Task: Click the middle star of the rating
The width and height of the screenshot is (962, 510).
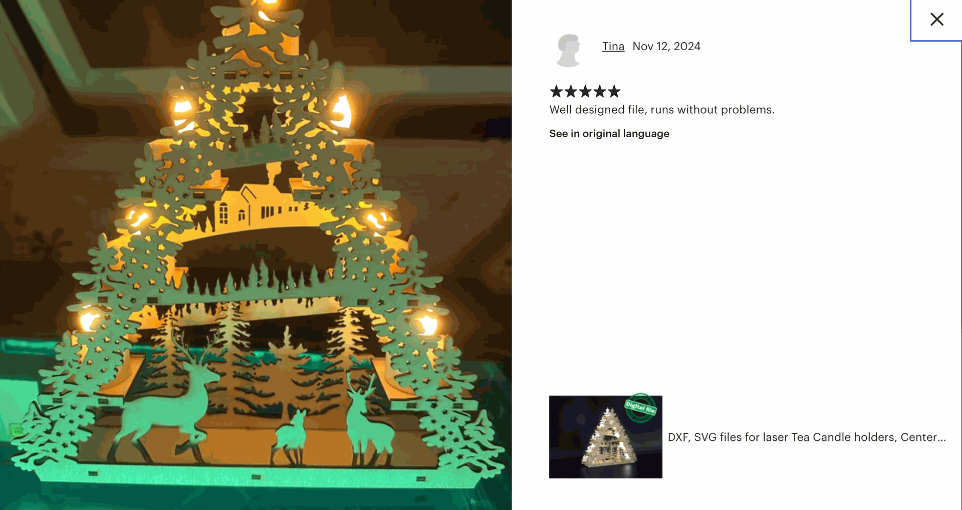Action: coord(585,91)
